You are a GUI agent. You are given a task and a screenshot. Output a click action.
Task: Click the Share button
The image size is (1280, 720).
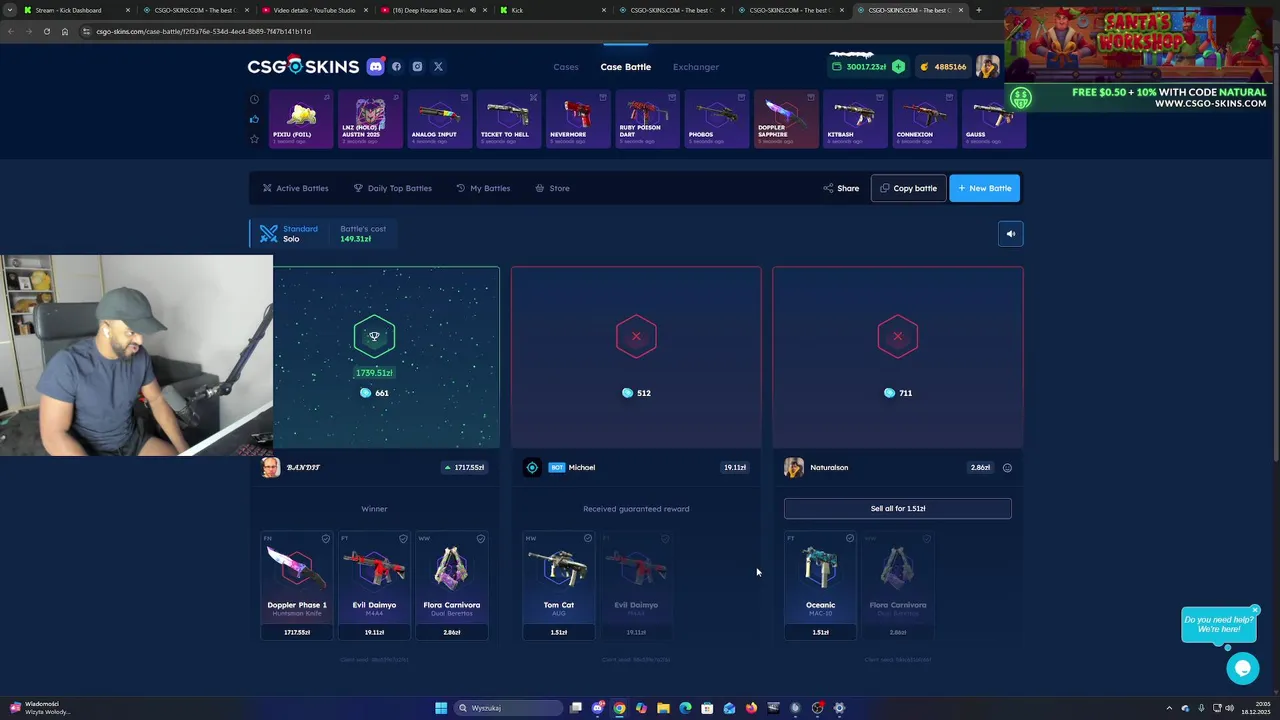pyautogui.click(x=841, y=188)
